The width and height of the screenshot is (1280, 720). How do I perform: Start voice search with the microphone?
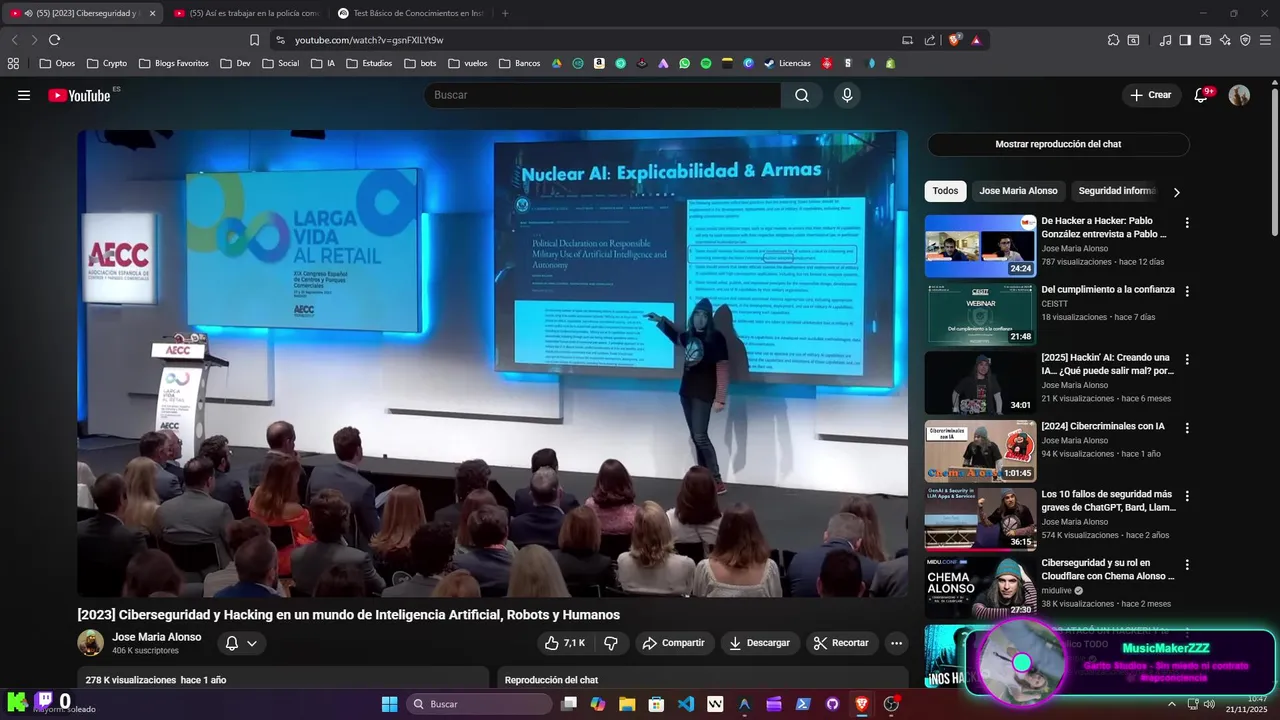[847, 95]
